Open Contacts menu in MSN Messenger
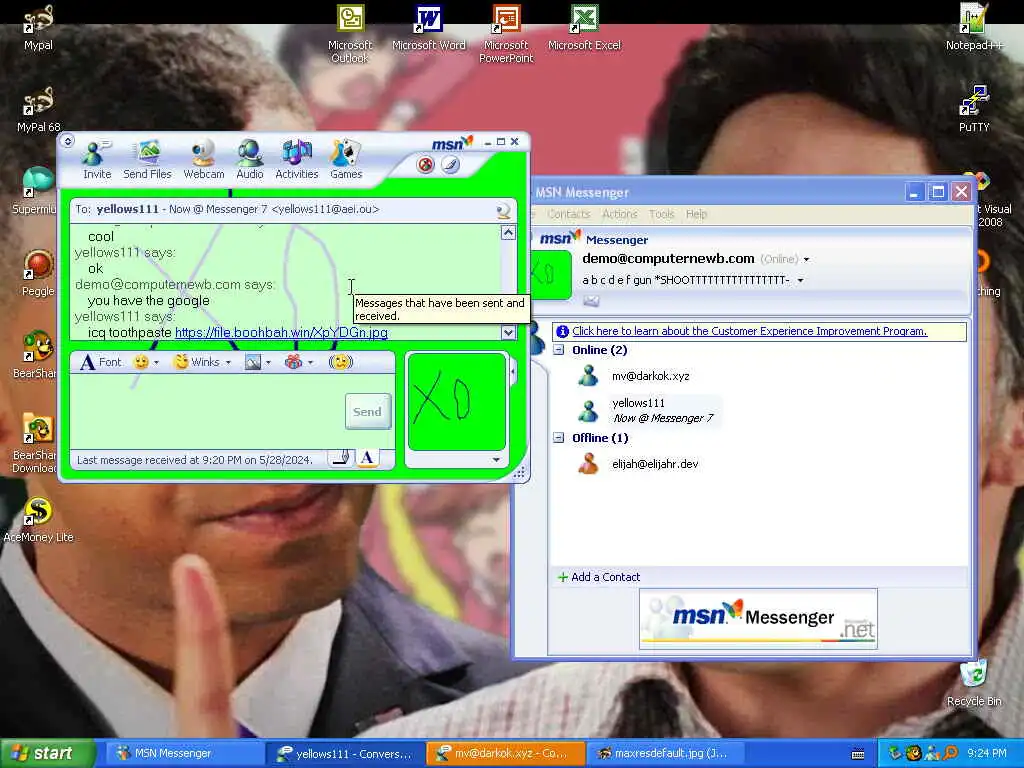Viewport: 1024px width, 768px height. tap(569, 214)
